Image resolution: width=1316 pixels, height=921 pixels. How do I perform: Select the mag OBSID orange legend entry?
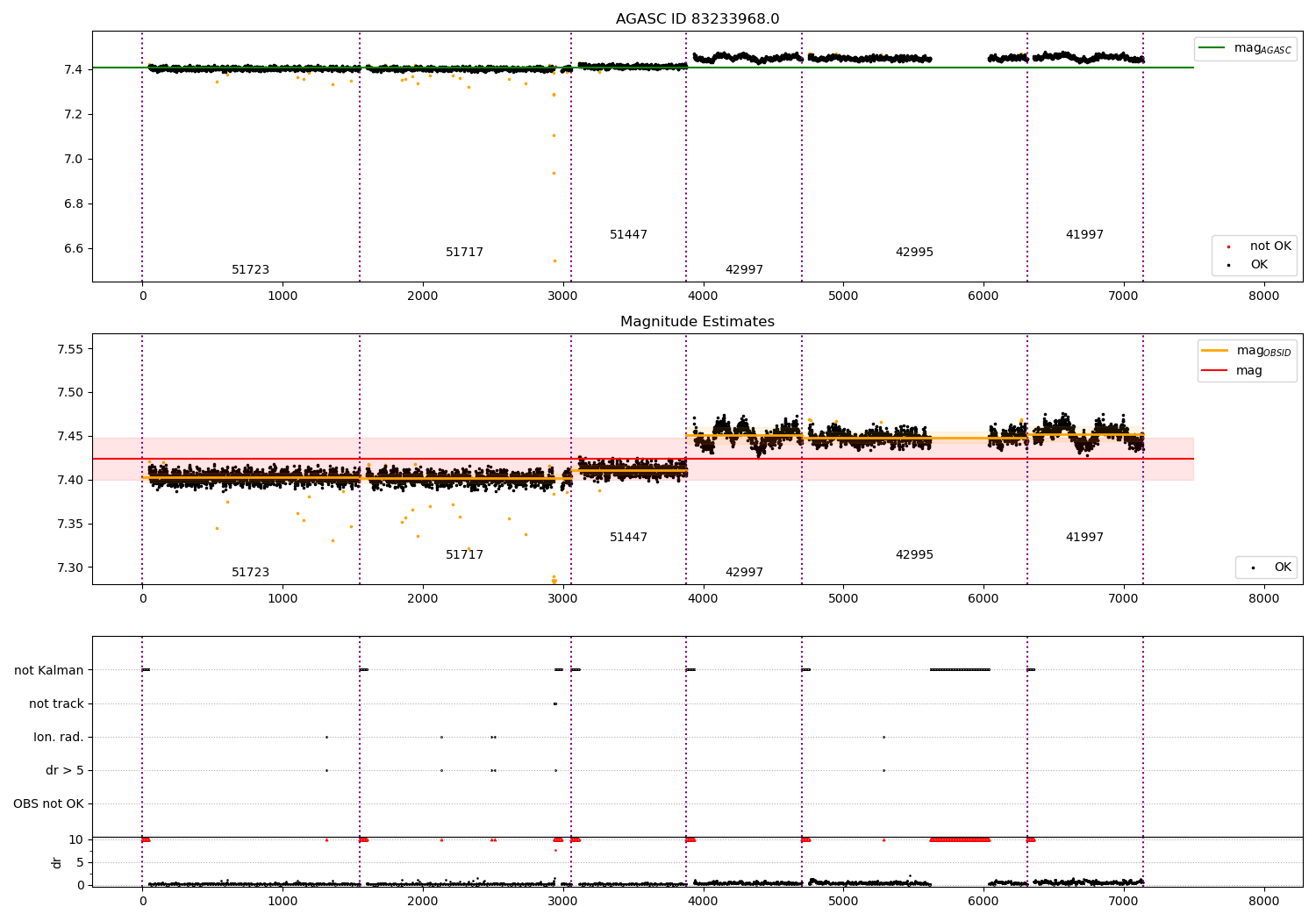(1247, 351)
